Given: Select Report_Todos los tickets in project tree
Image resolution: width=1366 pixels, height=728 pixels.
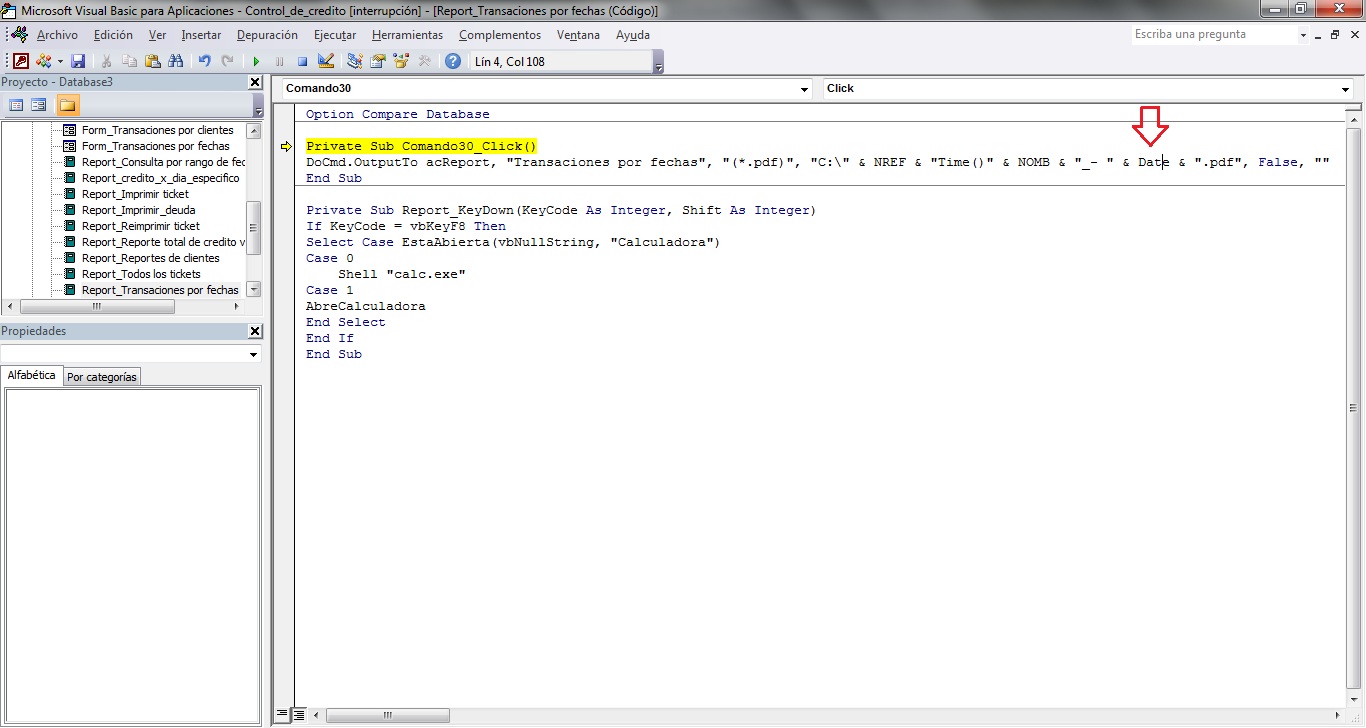Looking at the screenshot, I should coord(141,274).
